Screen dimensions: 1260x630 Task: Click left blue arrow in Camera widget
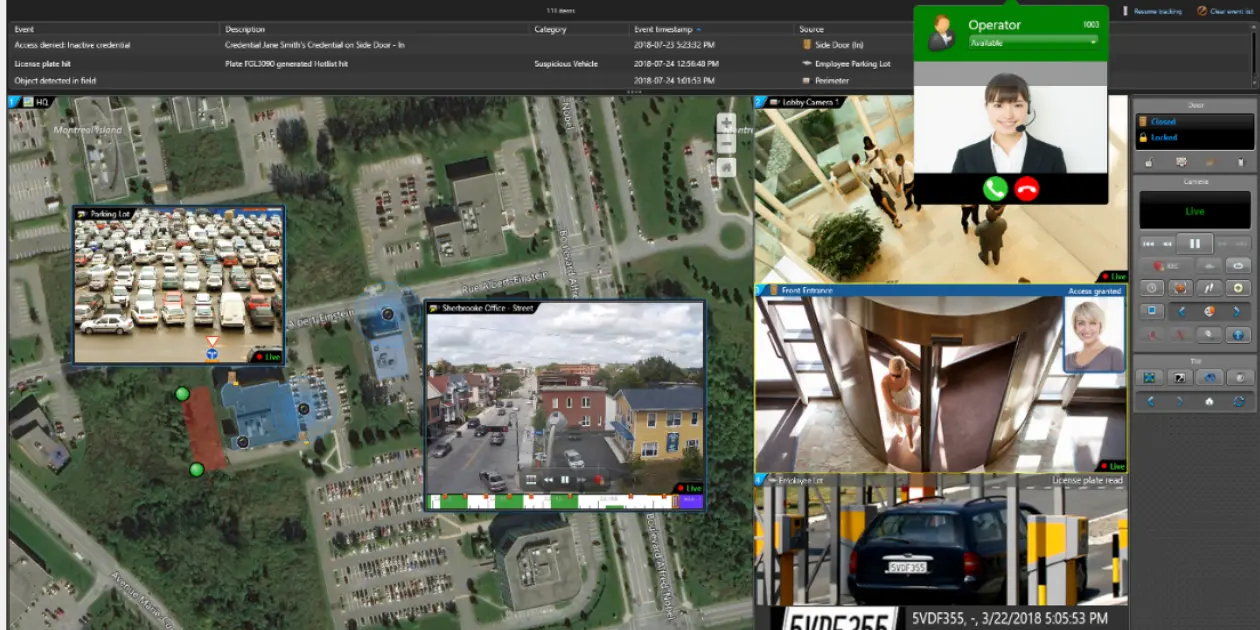(x=1181, y=311)
